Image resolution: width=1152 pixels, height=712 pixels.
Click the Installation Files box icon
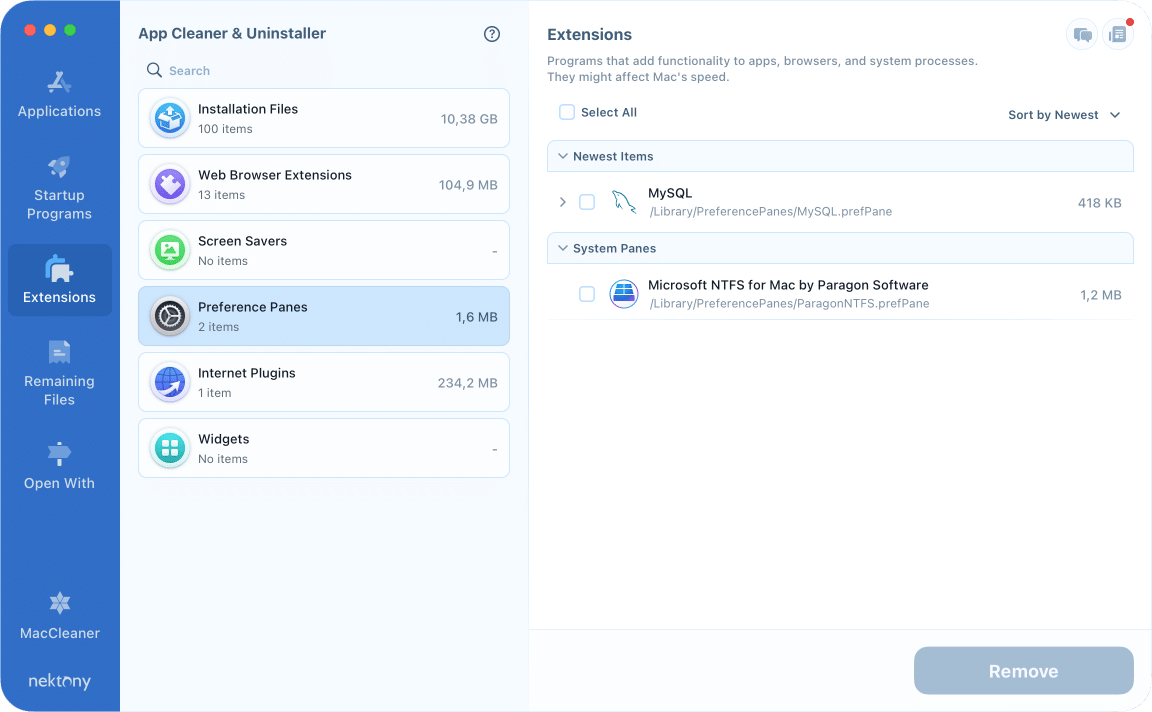[170, 118]
